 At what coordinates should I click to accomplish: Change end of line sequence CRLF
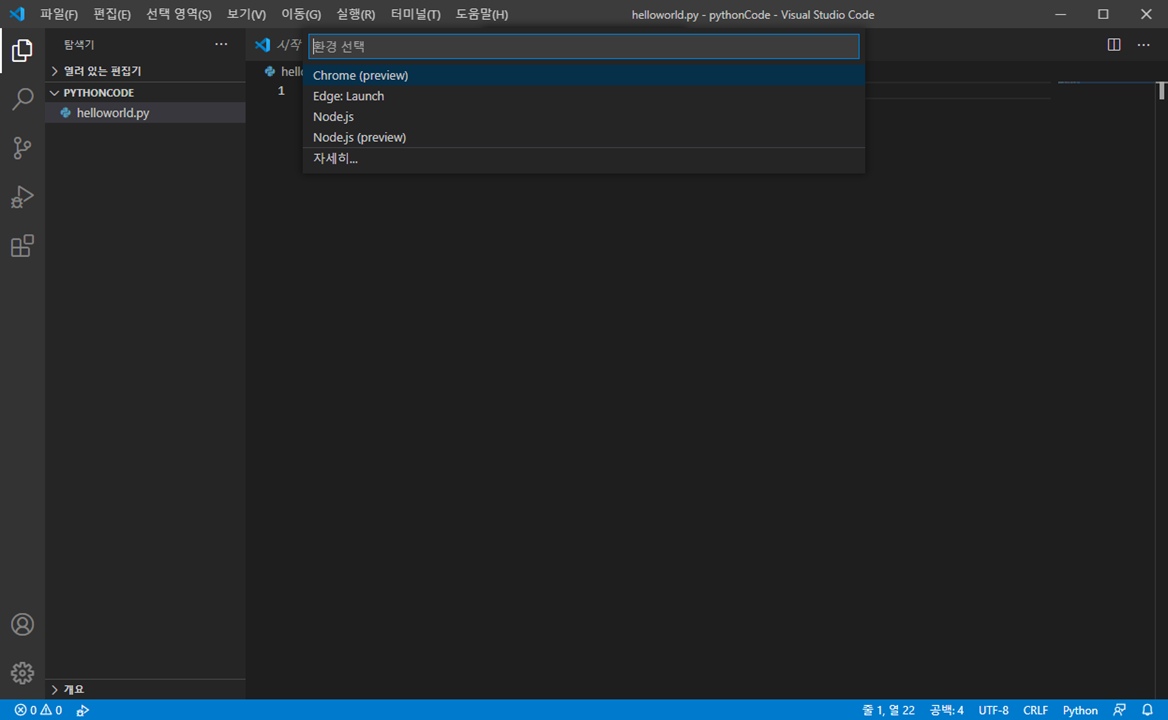click(1035, 710)
